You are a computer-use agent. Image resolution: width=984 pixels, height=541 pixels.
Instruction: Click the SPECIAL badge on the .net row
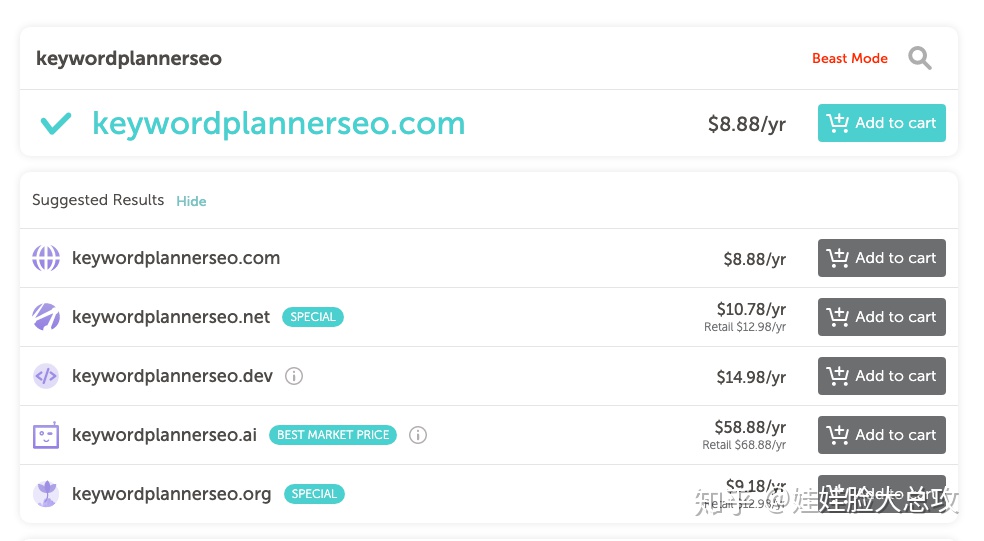click(x=313, y=317)
